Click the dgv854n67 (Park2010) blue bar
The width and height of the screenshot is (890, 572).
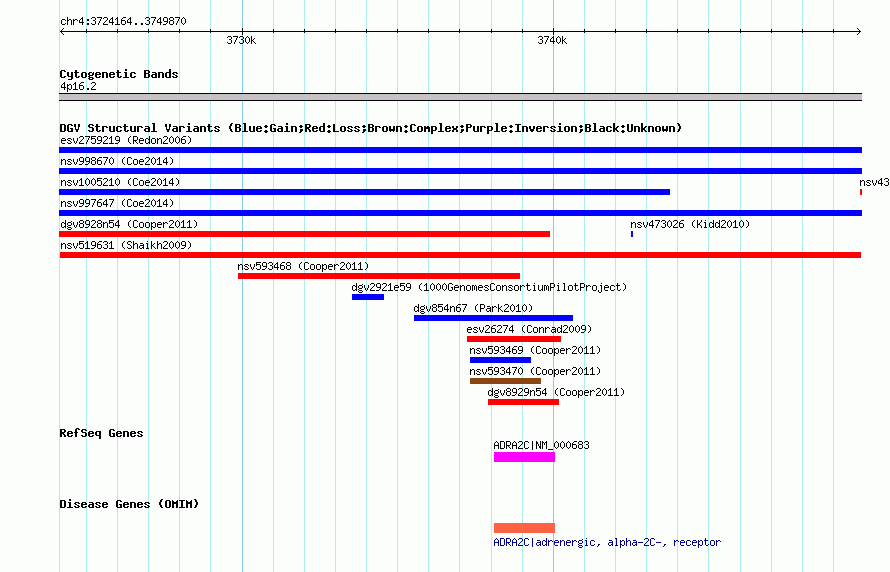pyautogui.click(x=493, y=318)
